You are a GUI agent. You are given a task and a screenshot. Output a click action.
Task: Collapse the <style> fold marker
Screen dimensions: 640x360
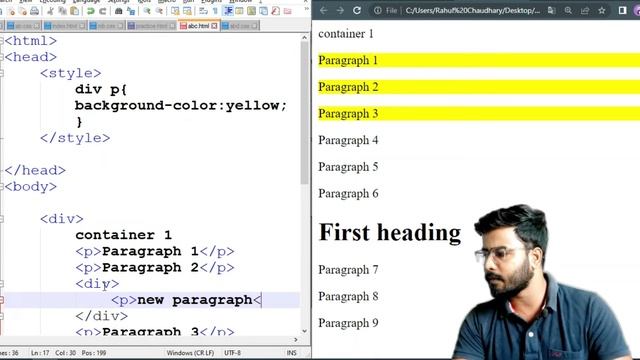[2, 73]
